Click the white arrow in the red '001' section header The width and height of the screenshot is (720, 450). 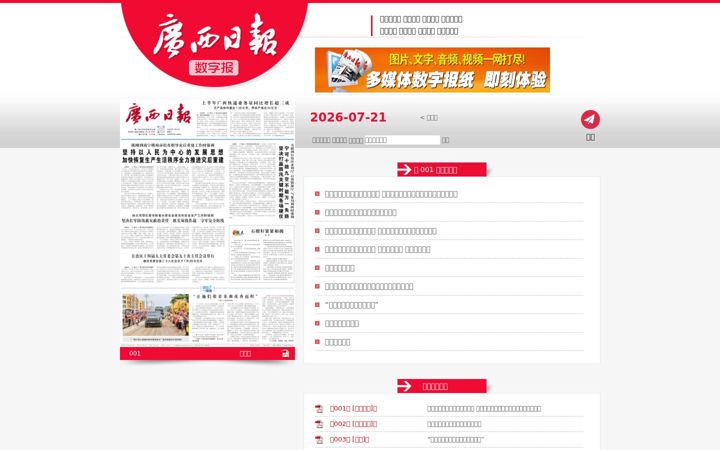(x=405, y=169)
